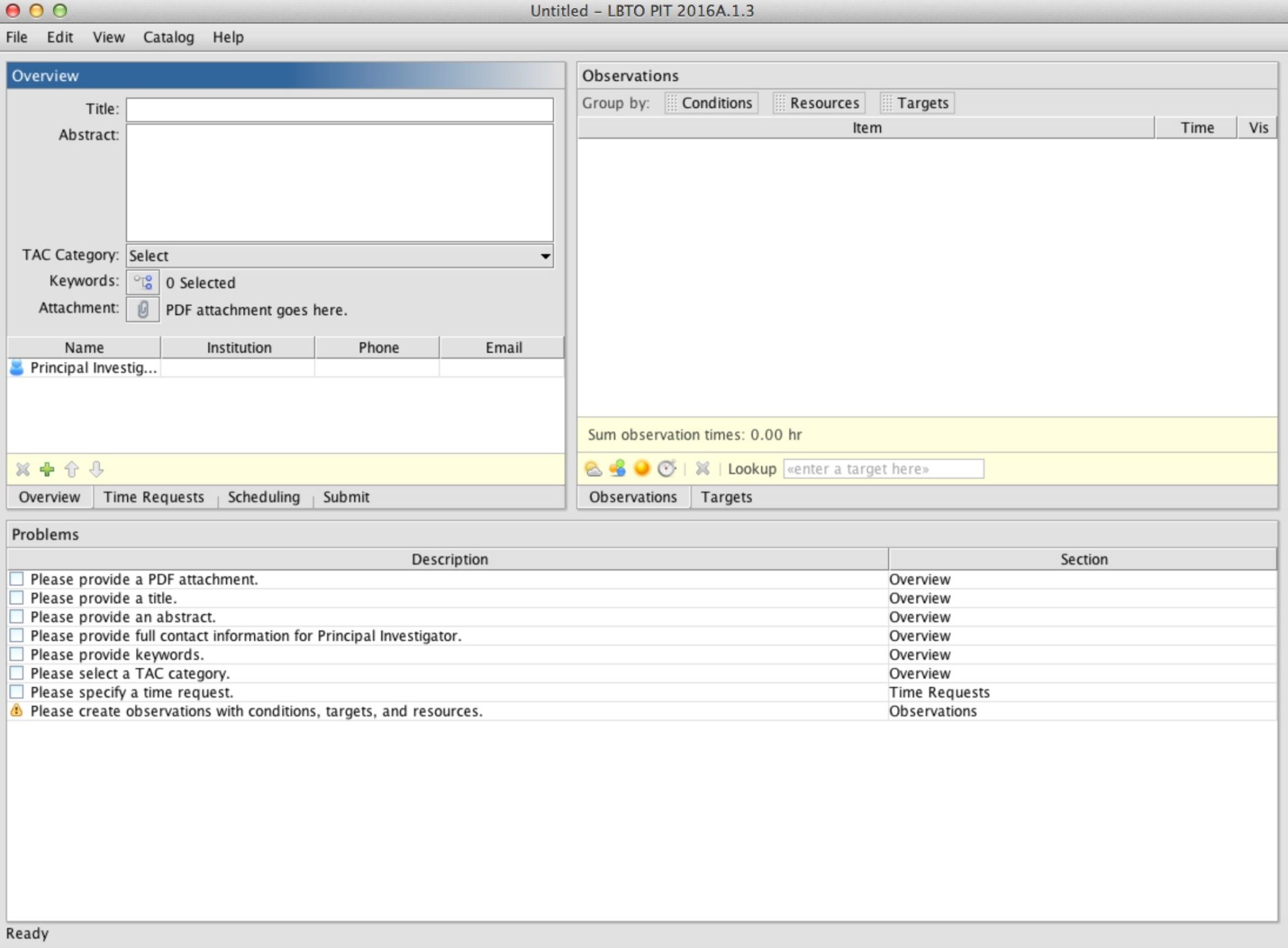Image resolution: width=1288 pixels, height=948 pixels.
Task: Switch to the Time Requests tab
Action: (x=154, y=497)
